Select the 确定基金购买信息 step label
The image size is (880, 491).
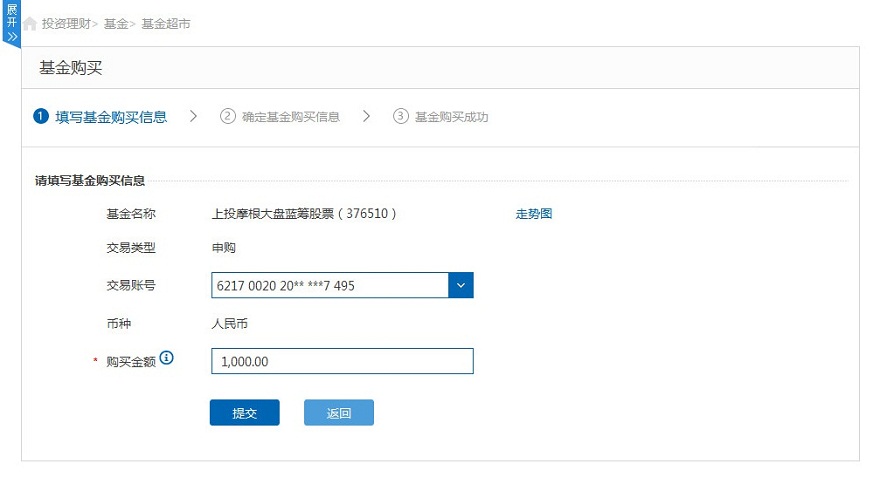291,117
